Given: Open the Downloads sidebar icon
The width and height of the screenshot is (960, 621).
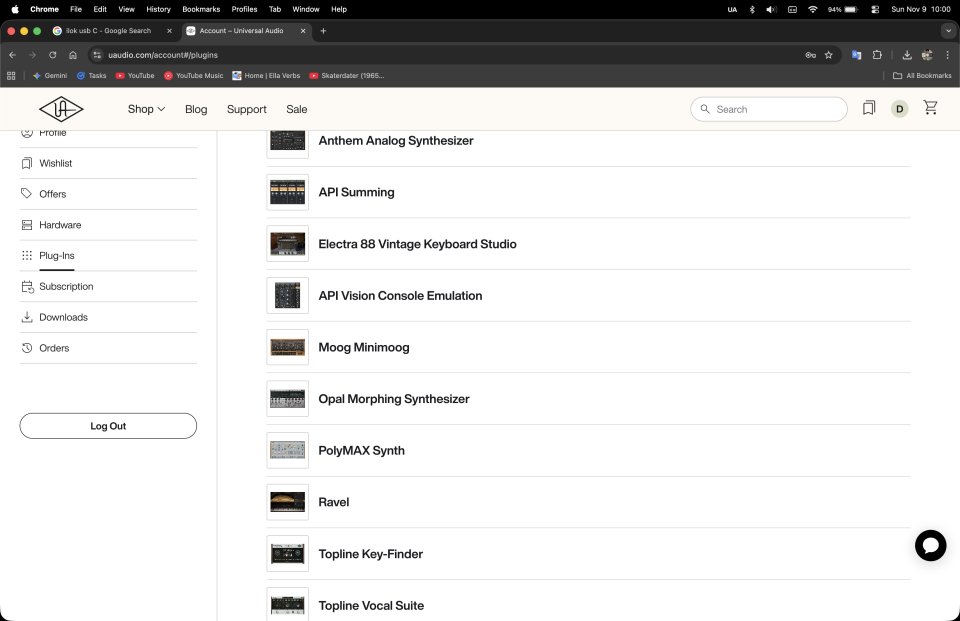Looking at the screenshot, I should point(27,317).
